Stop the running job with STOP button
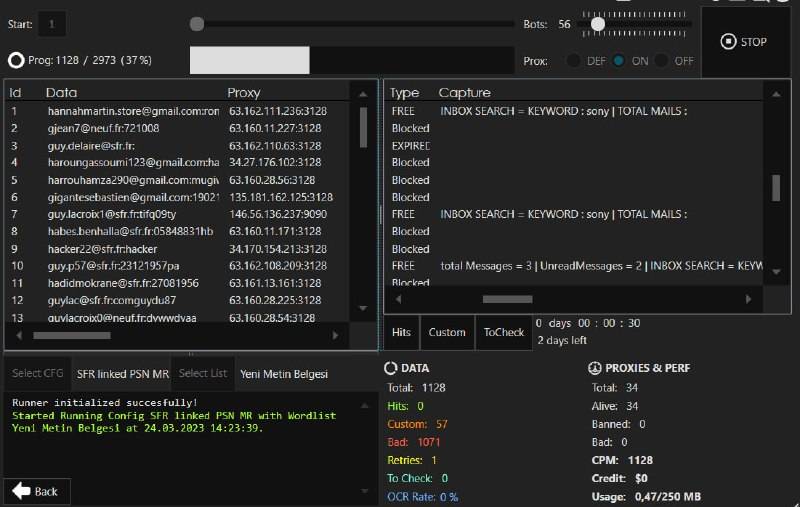This screenshot has width=800, height=507. coord(743,42)
